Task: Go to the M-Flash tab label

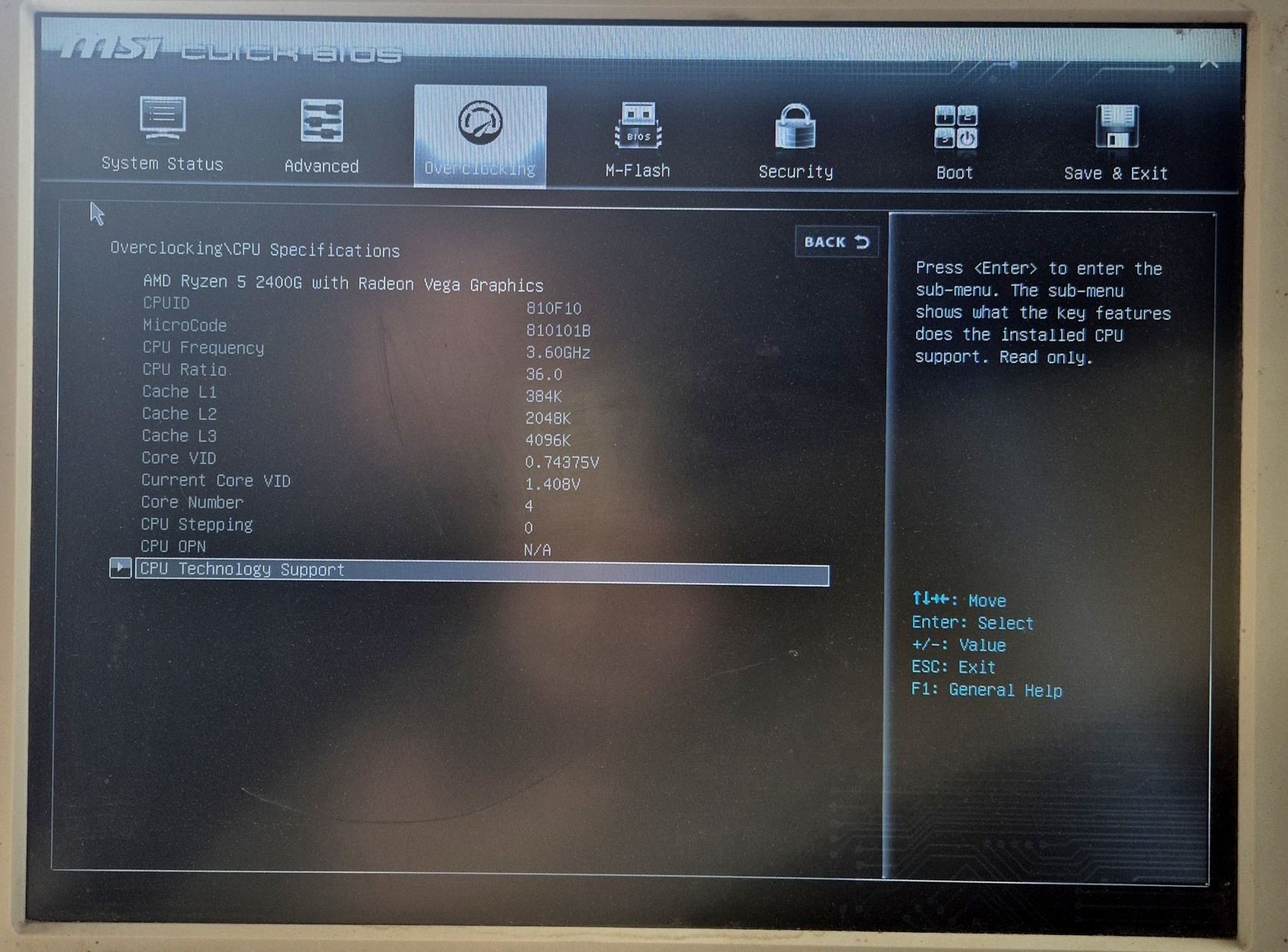Action: point(638,171)
